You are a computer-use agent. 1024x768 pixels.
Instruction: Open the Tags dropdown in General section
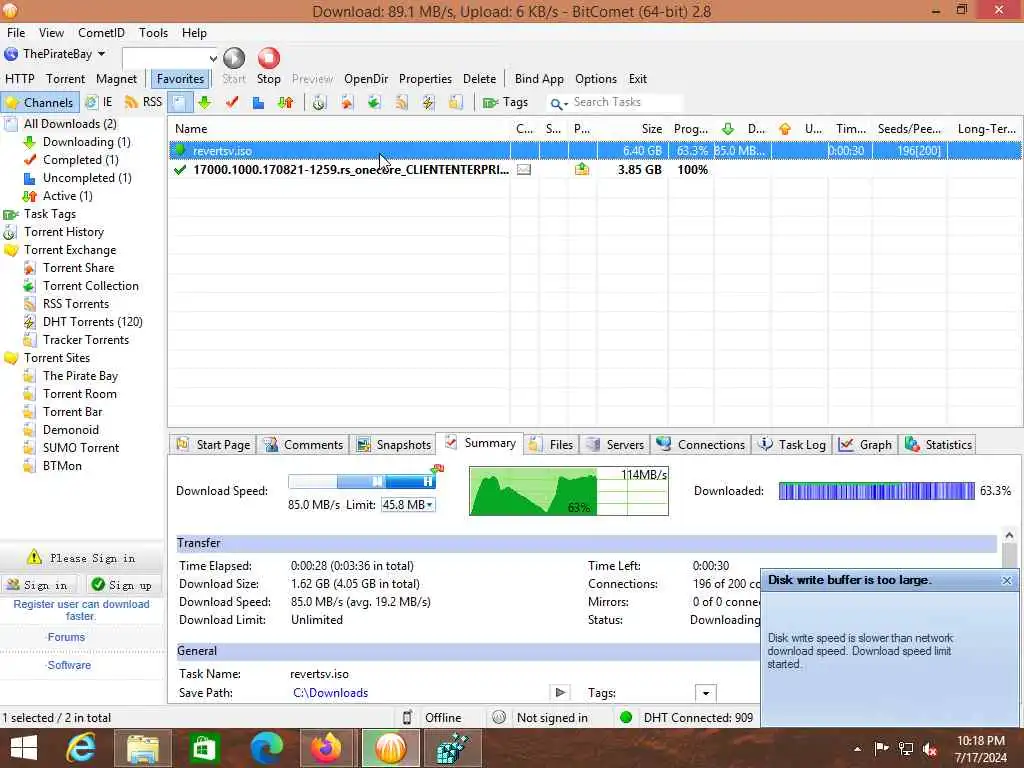(705, 693)
